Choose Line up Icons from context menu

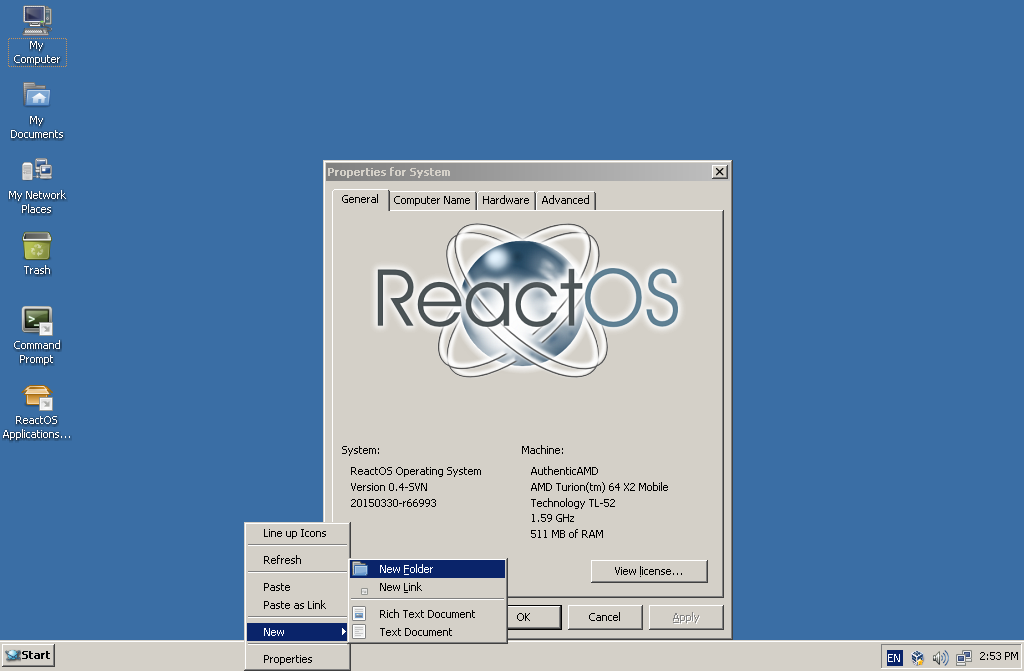pyautogui.click(x=297, y=533)
